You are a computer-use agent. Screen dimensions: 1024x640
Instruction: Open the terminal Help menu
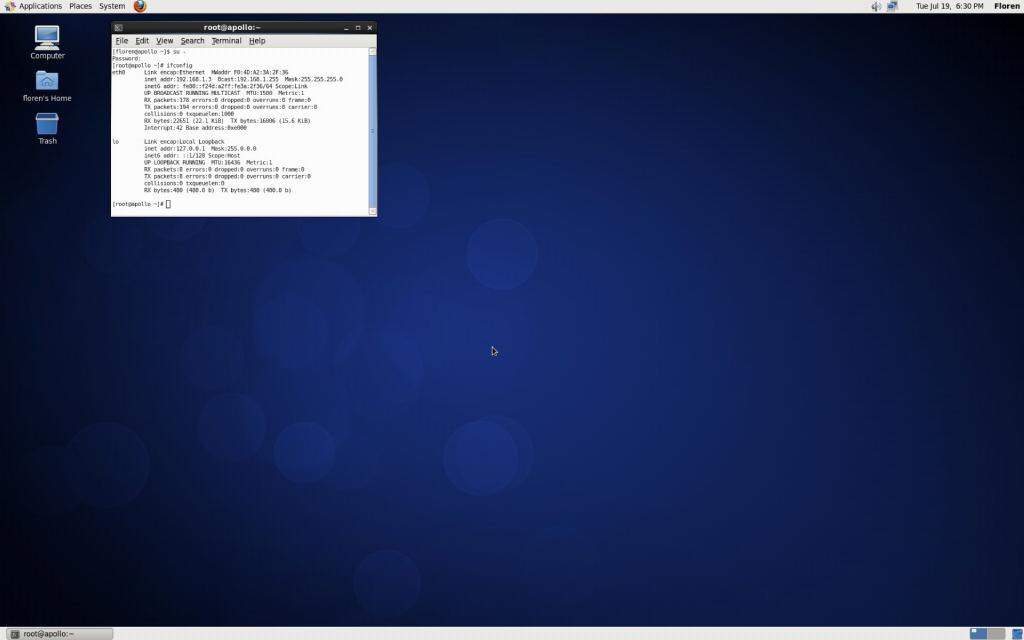coord(257,40)
